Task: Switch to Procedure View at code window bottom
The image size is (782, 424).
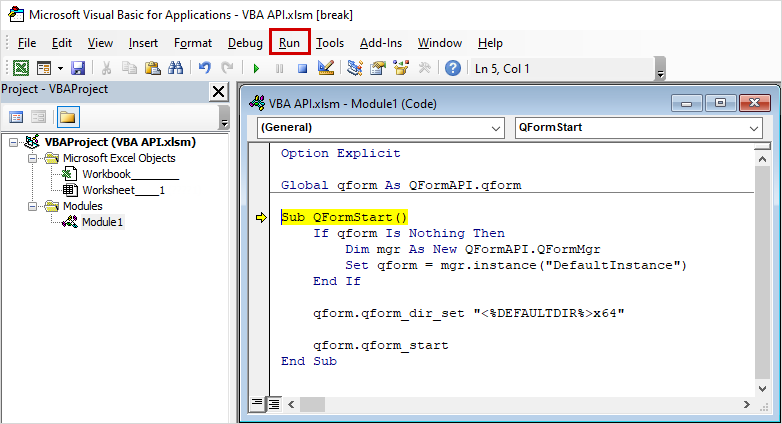Action: coord(257,403)
